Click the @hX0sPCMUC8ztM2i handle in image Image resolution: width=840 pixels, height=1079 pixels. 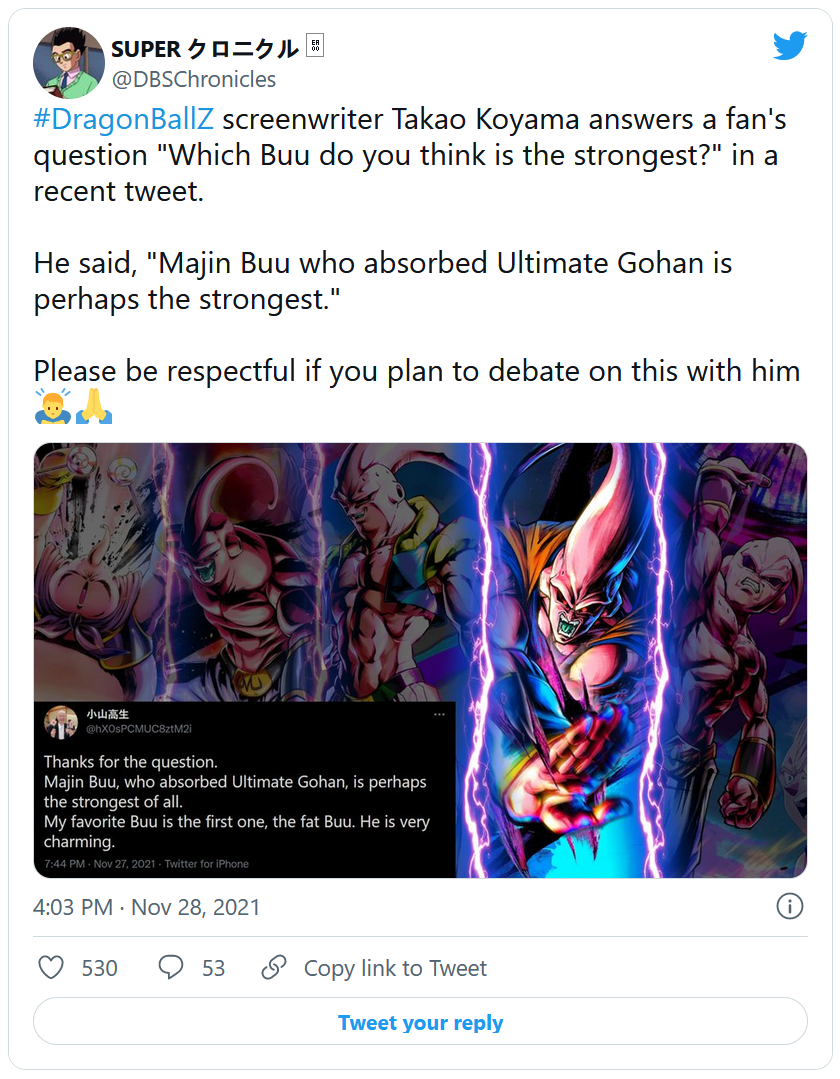click(138, 729)
